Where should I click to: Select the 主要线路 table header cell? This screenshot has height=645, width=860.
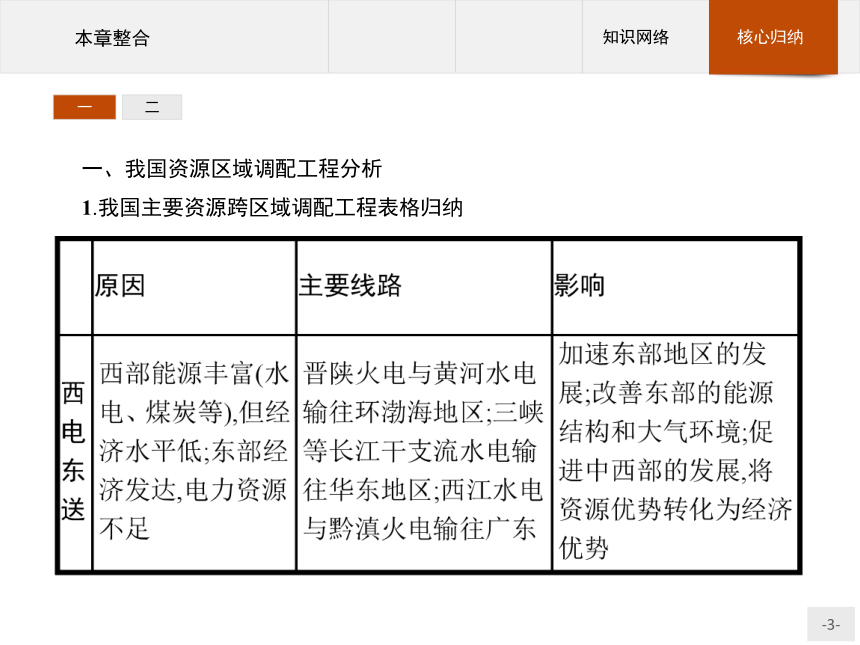[424, 287]
